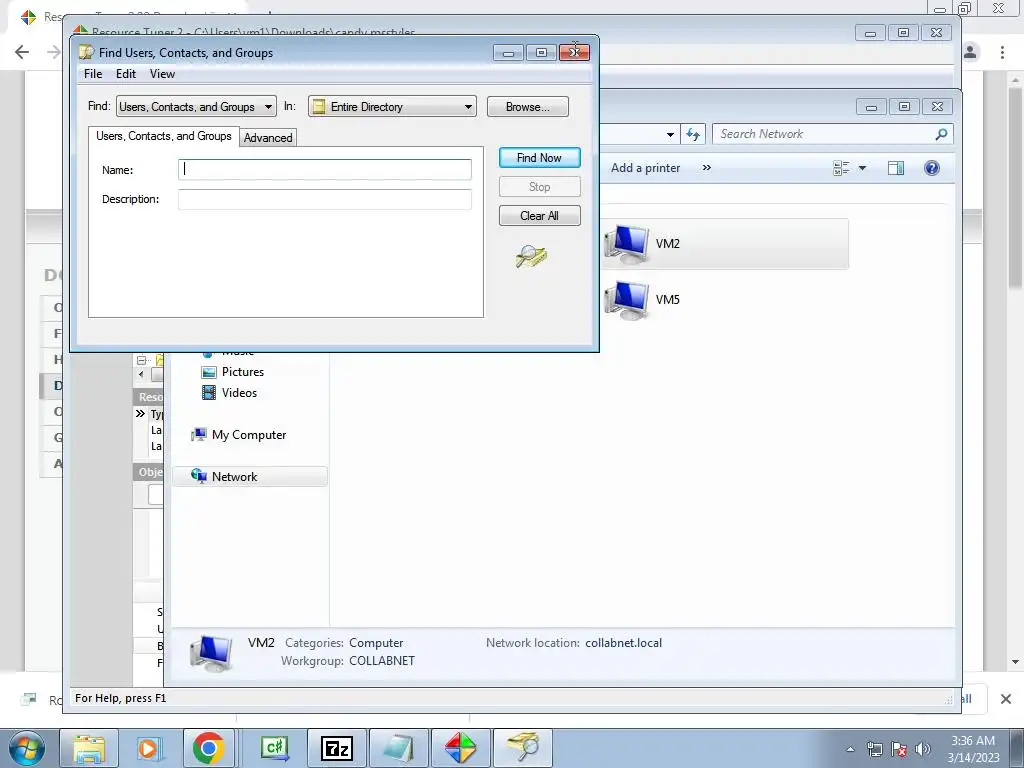The width and height of the screenshot is (1024, 768).
Task: Open Windows Explorer from taskbar
Action: point(88,748)
